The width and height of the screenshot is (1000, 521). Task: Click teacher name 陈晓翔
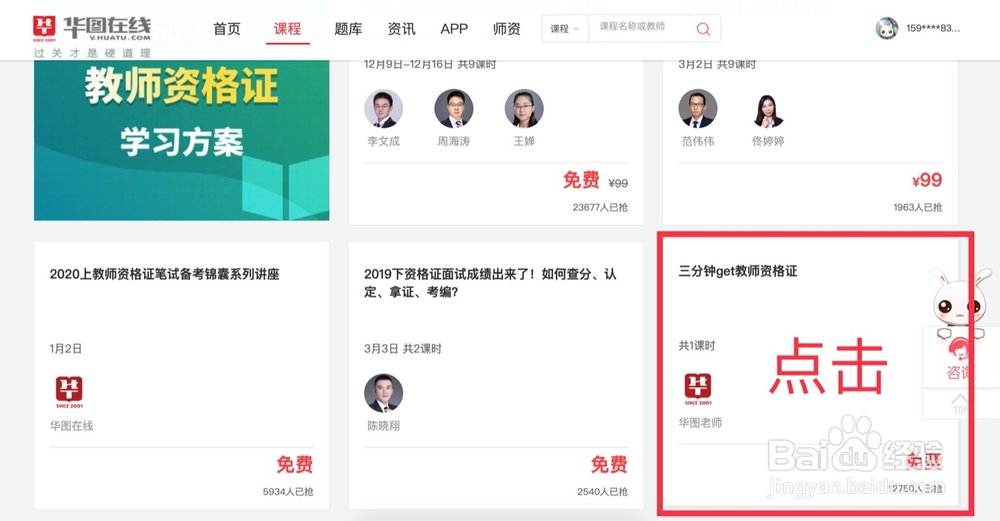(383, 425)
